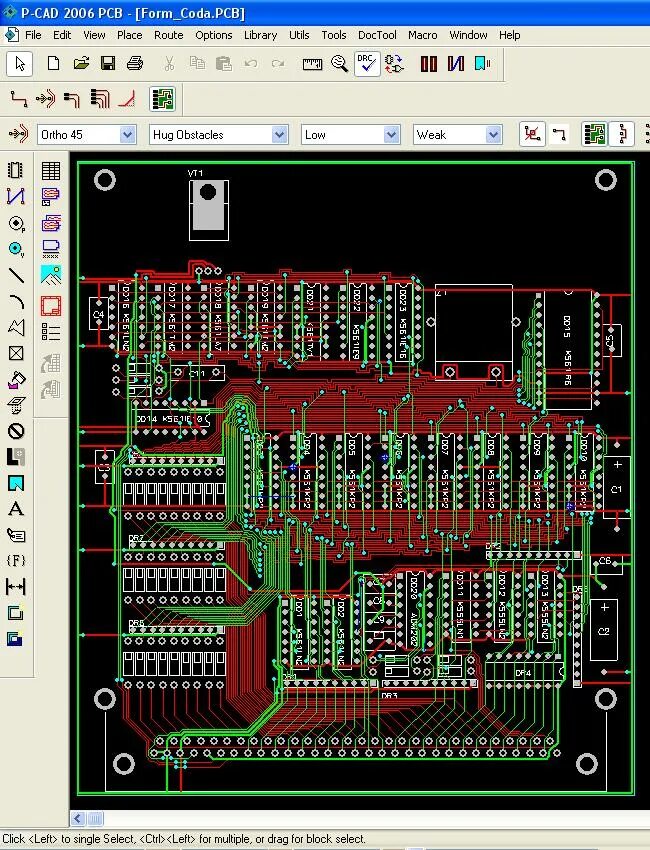Image resolution: width=650 pixels, height=850 pixels.
Task: Open the File menu
Action: coord(33,35)
